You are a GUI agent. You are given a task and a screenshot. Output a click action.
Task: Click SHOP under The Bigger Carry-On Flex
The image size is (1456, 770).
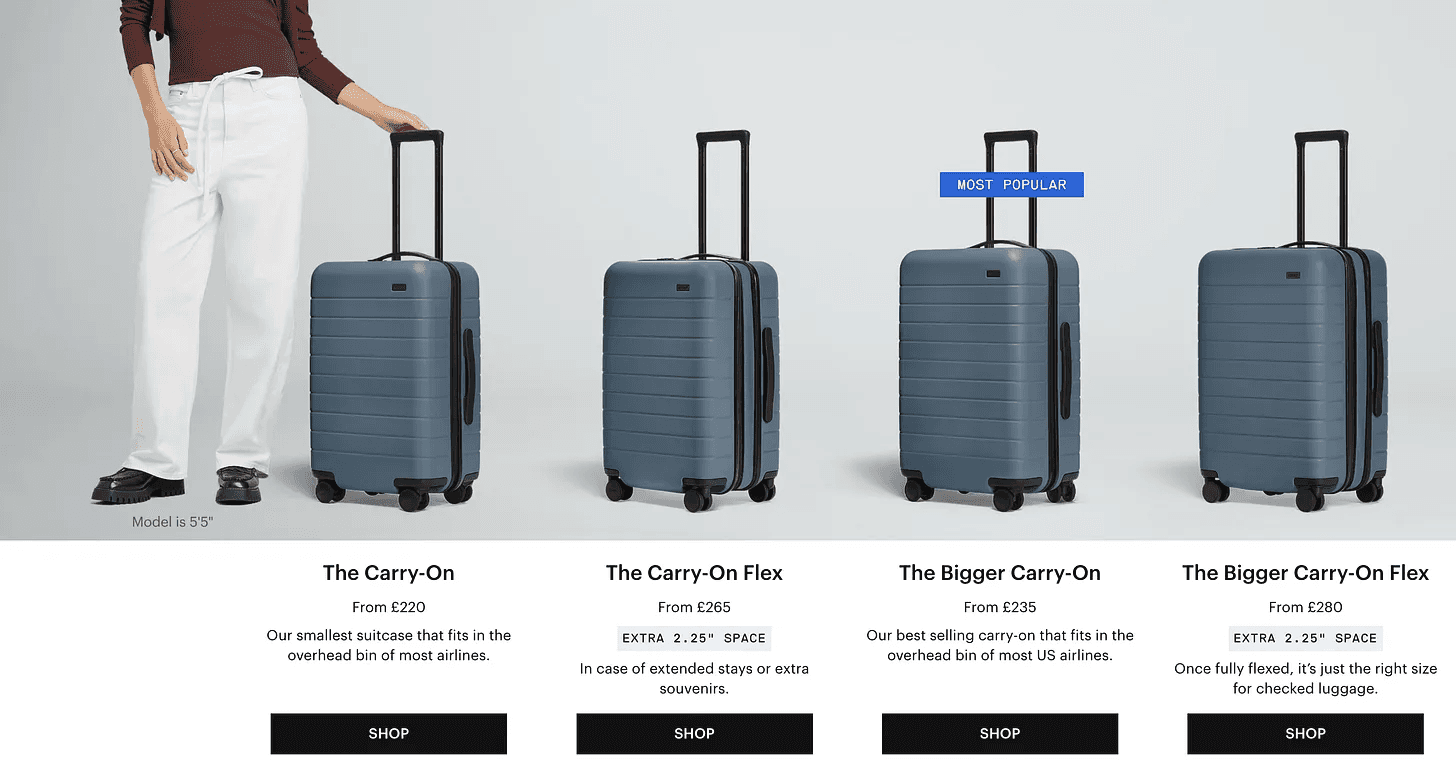[x=1305, y=733]
